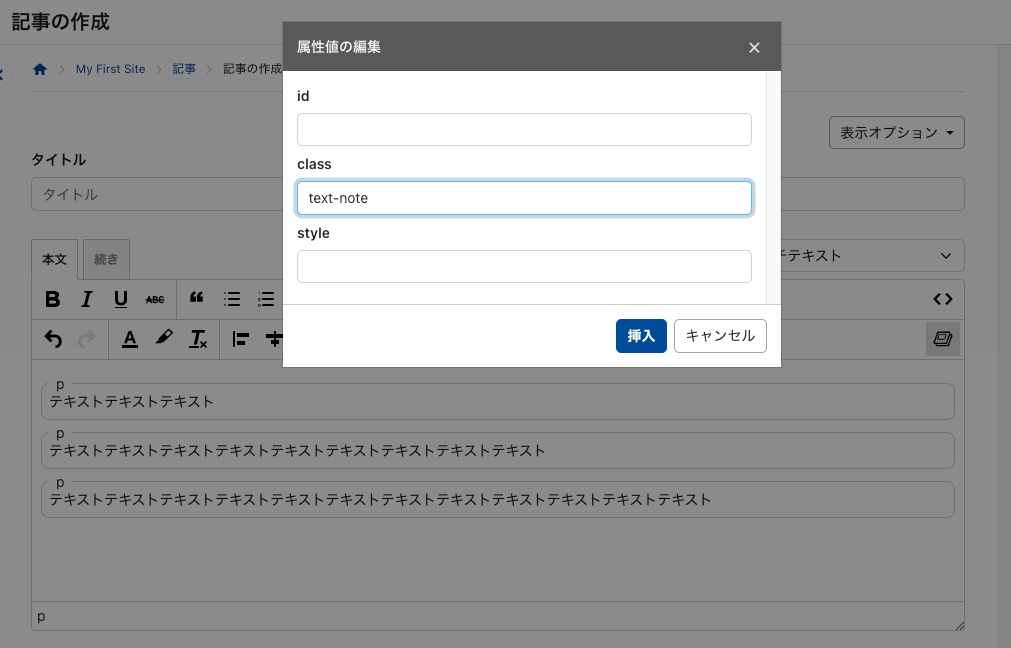Toggle block structure view icon
The image size is (1011, 648).
click(x=943, y=339)
